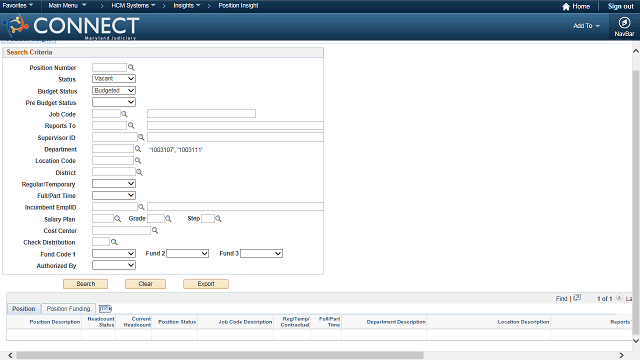
Task: Open the Cost Center lookup magnifier
Action: pyautogui.click(x=155, y=230)
